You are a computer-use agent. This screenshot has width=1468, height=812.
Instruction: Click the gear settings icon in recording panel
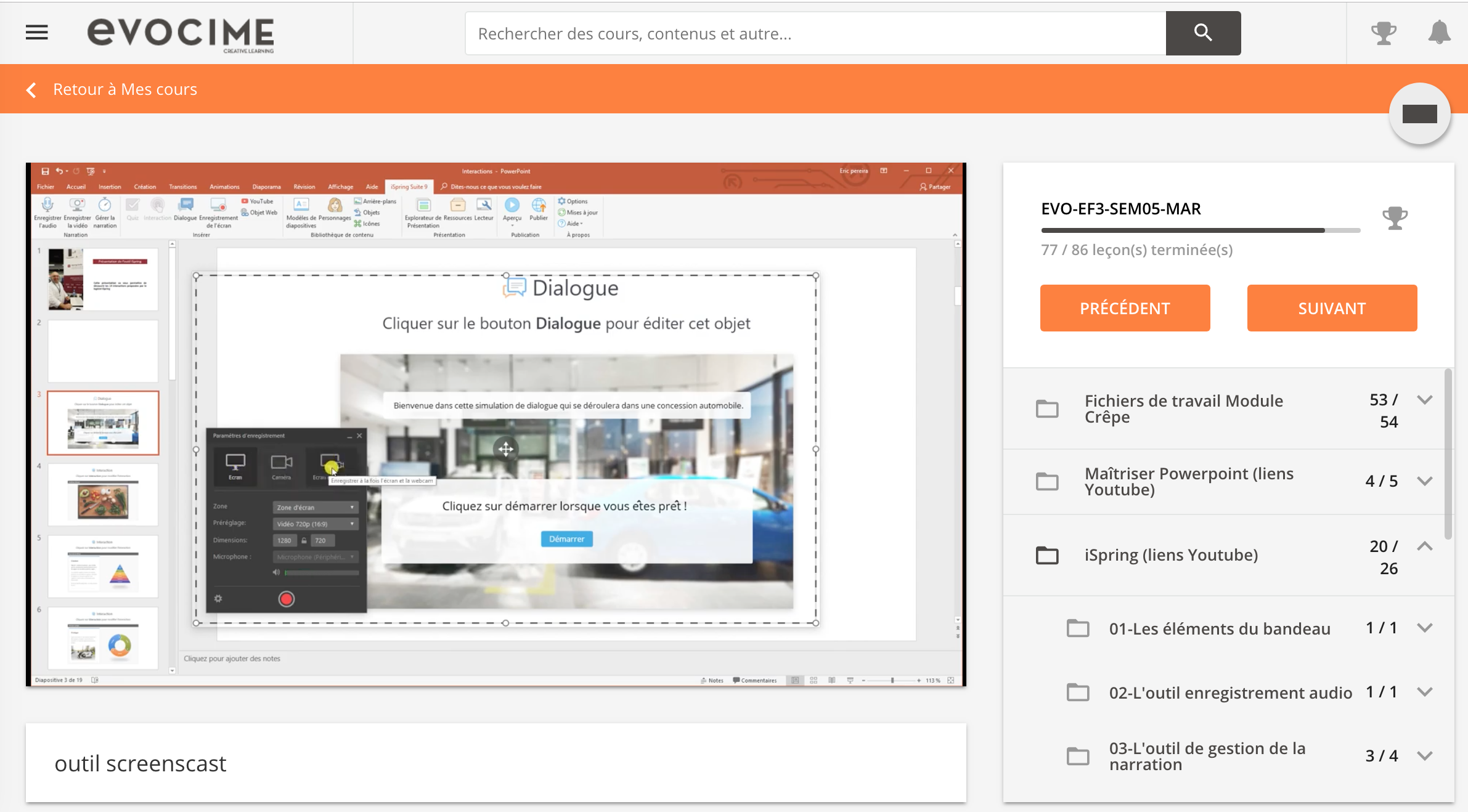pyautogui.click(x=218, y=598)
